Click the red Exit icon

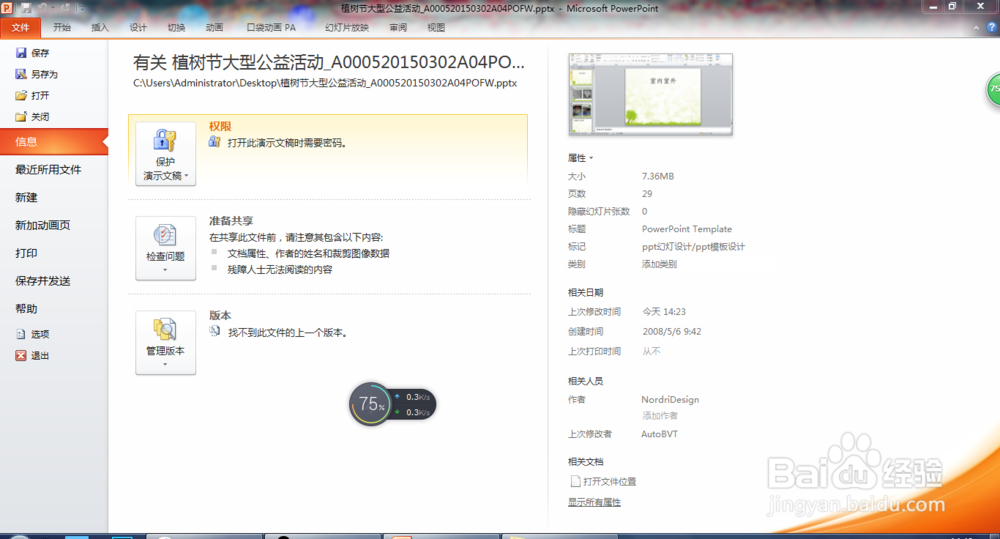click(21, 355)
